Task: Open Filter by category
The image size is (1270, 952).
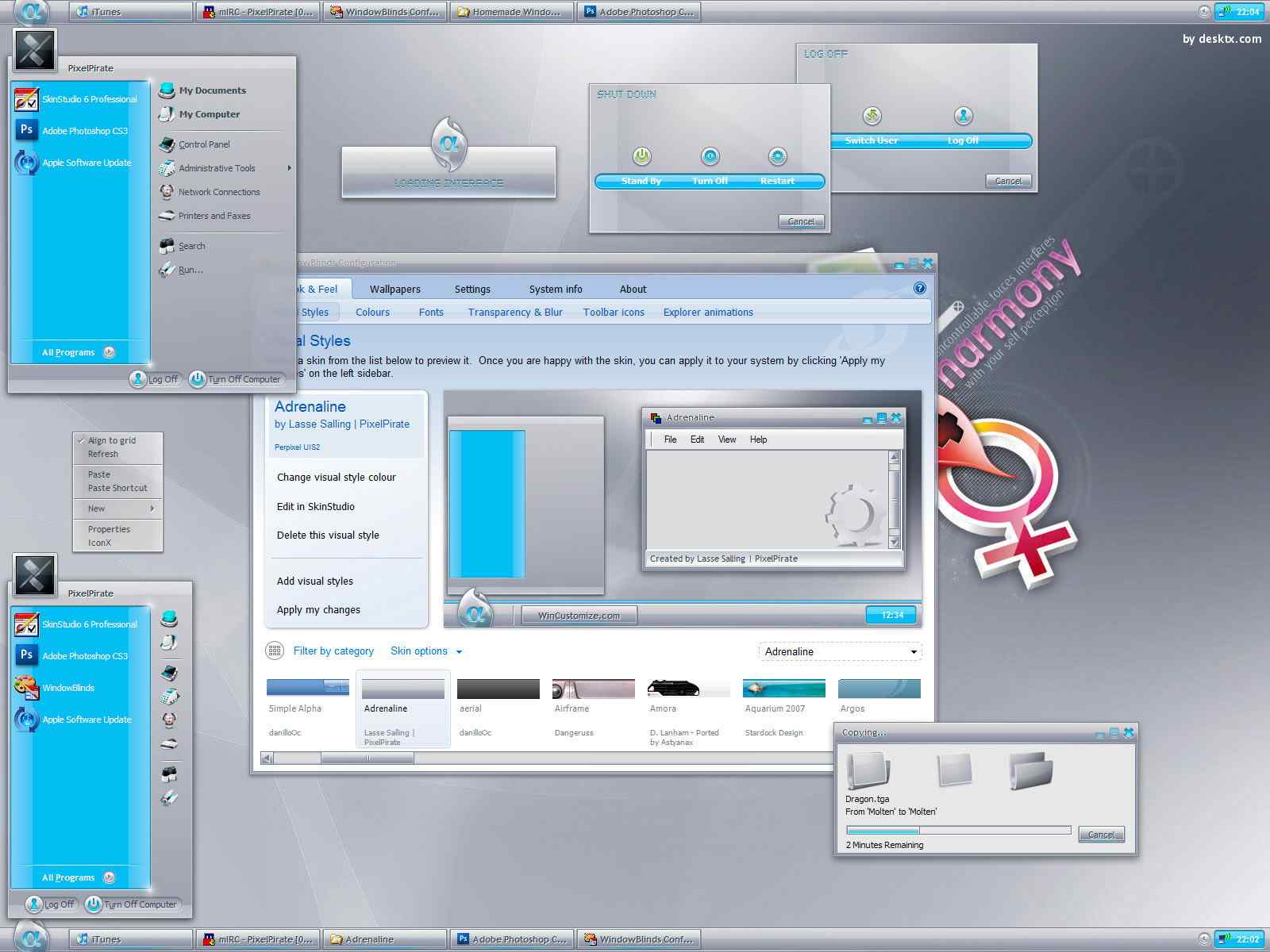Action: (333, 651)
